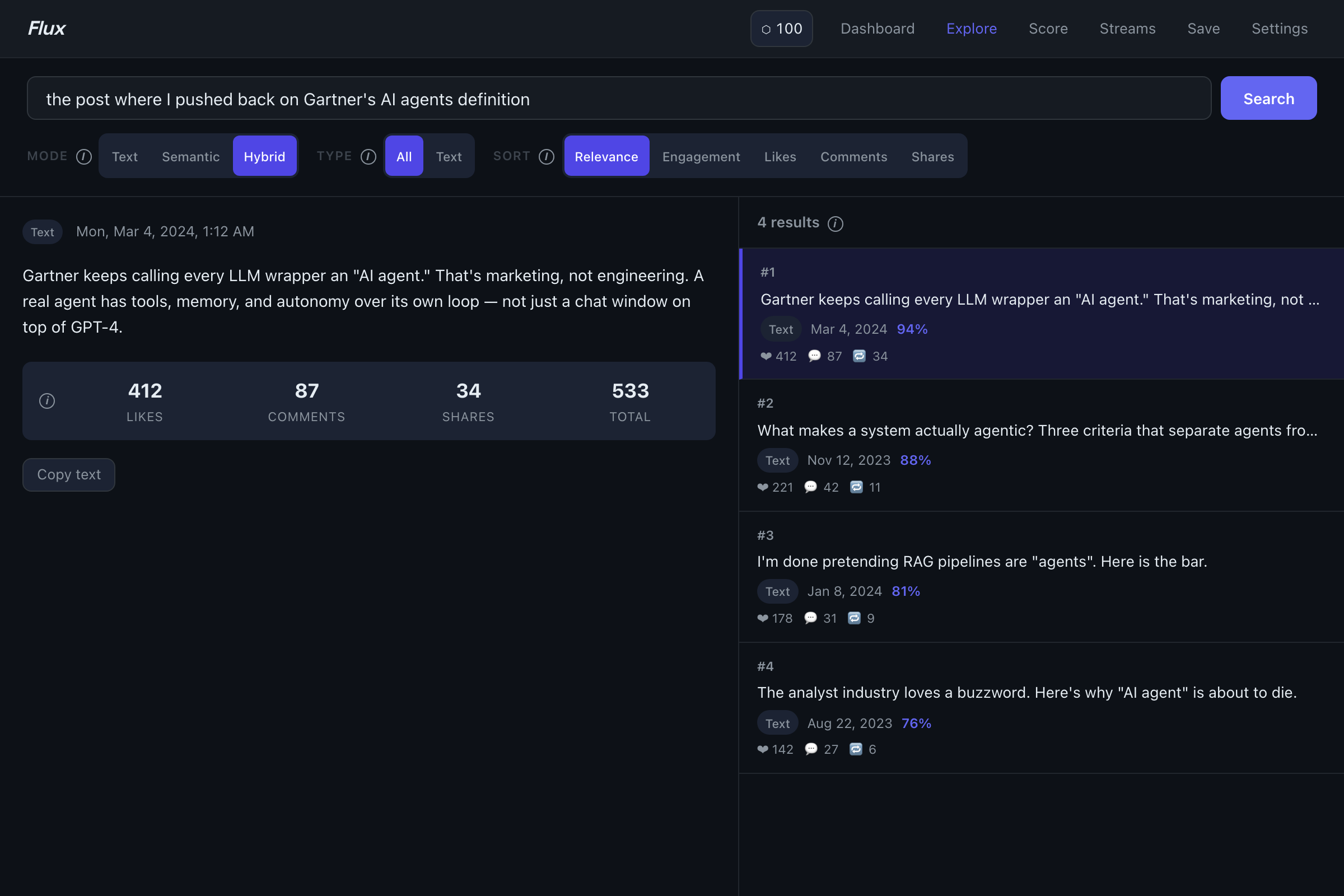Select Hybrid search mode
Screen dimensions: 1344x896
(264, 156)
